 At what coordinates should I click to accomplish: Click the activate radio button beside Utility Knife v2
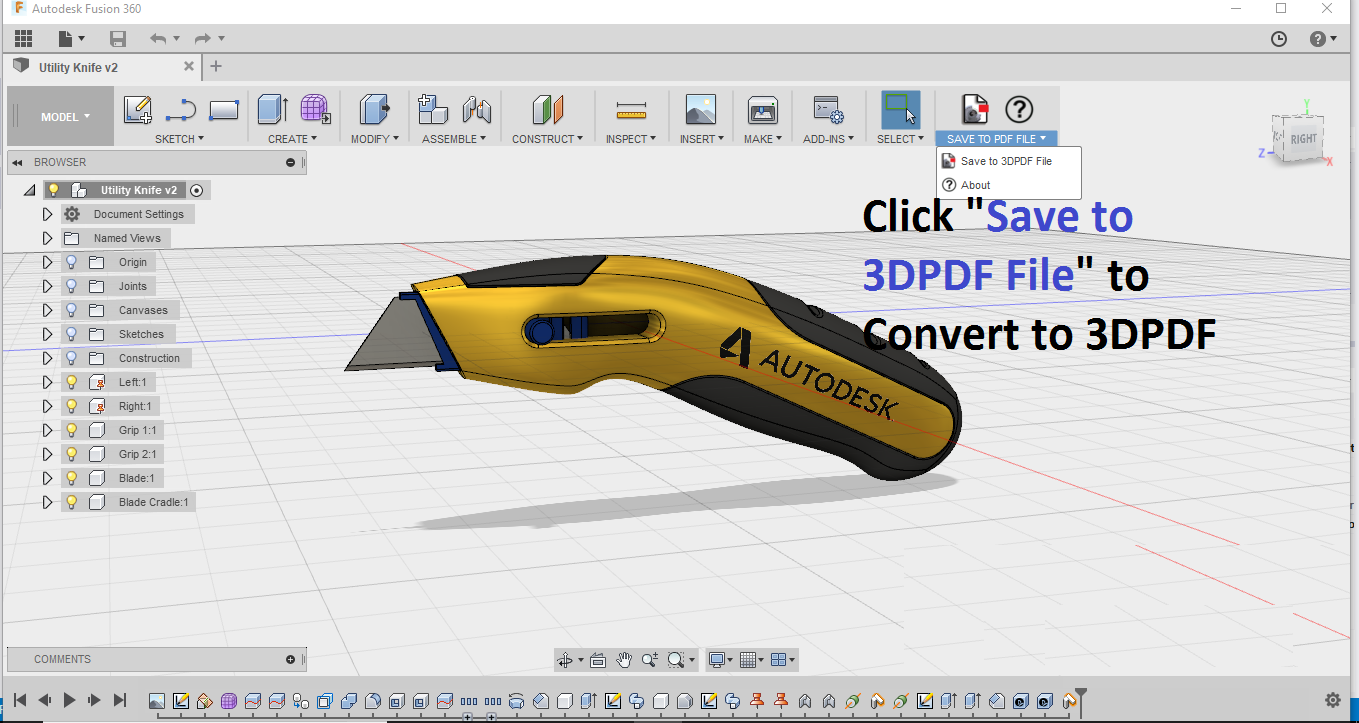[x=197, y=190]
